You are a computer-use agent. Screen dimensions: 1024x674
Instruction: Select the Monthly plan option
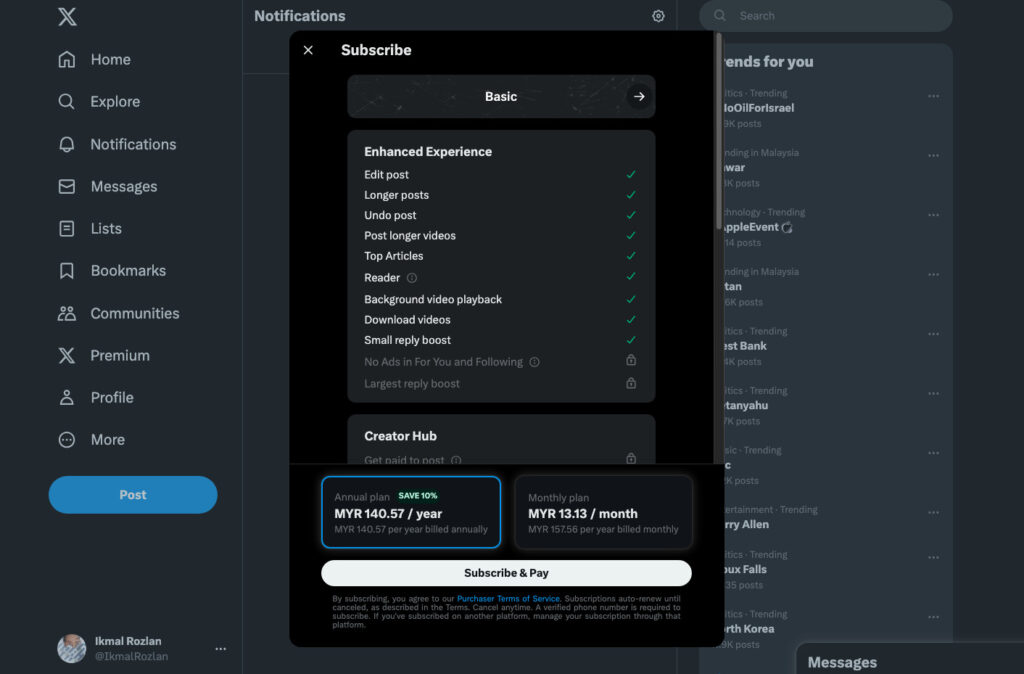(x=603, y=512)
